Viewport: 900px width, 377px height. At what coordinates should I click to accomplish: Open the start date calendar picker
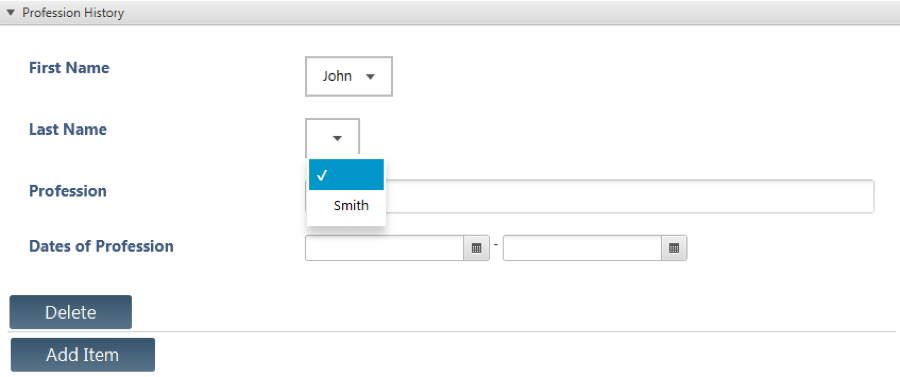click(476, 248)
